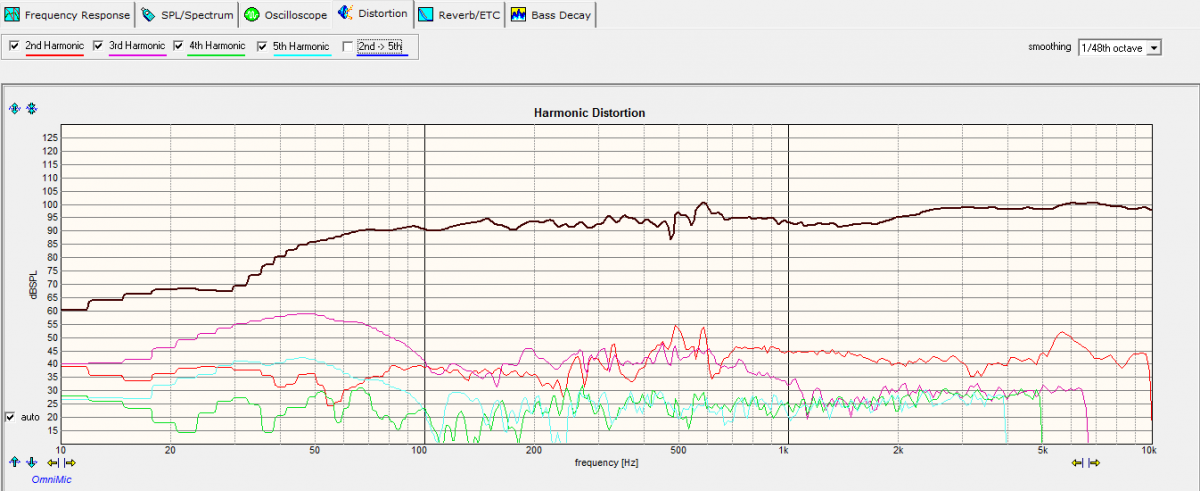Click the smoothing label text
The image size is (1200, 491).
point(1050,47)
